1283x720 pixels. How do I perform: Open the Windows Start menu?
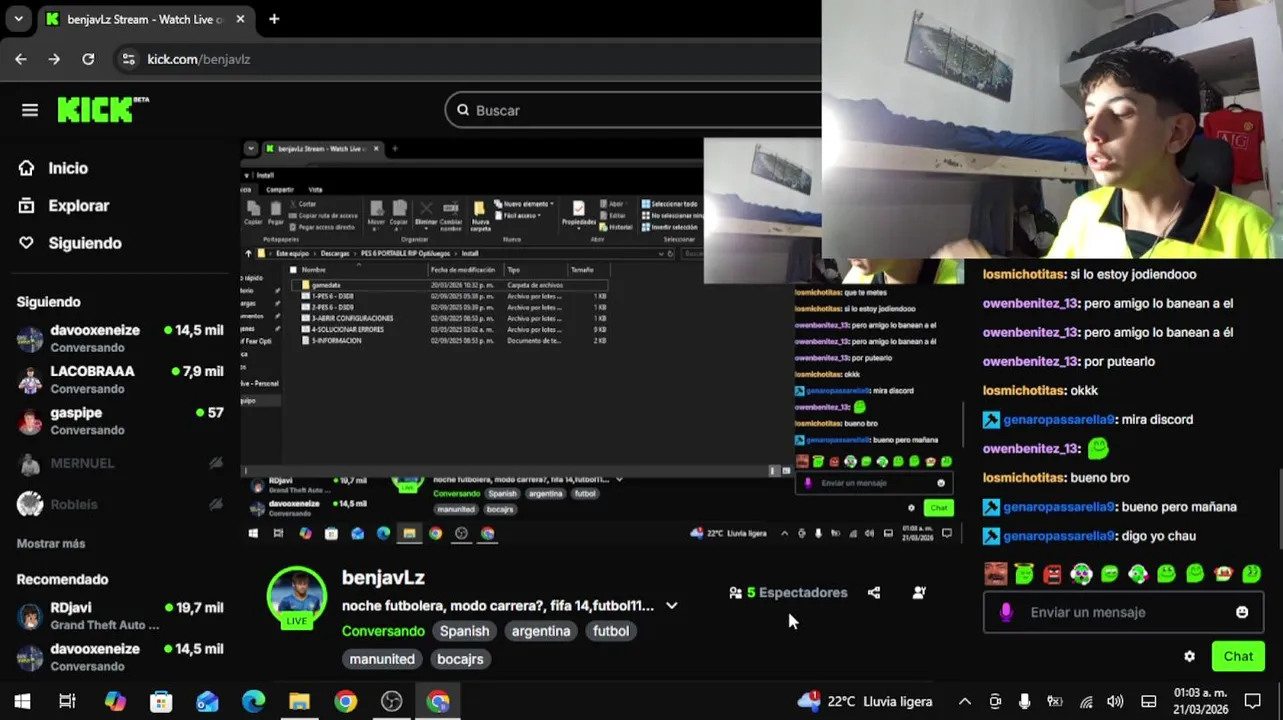coord(22,702)
